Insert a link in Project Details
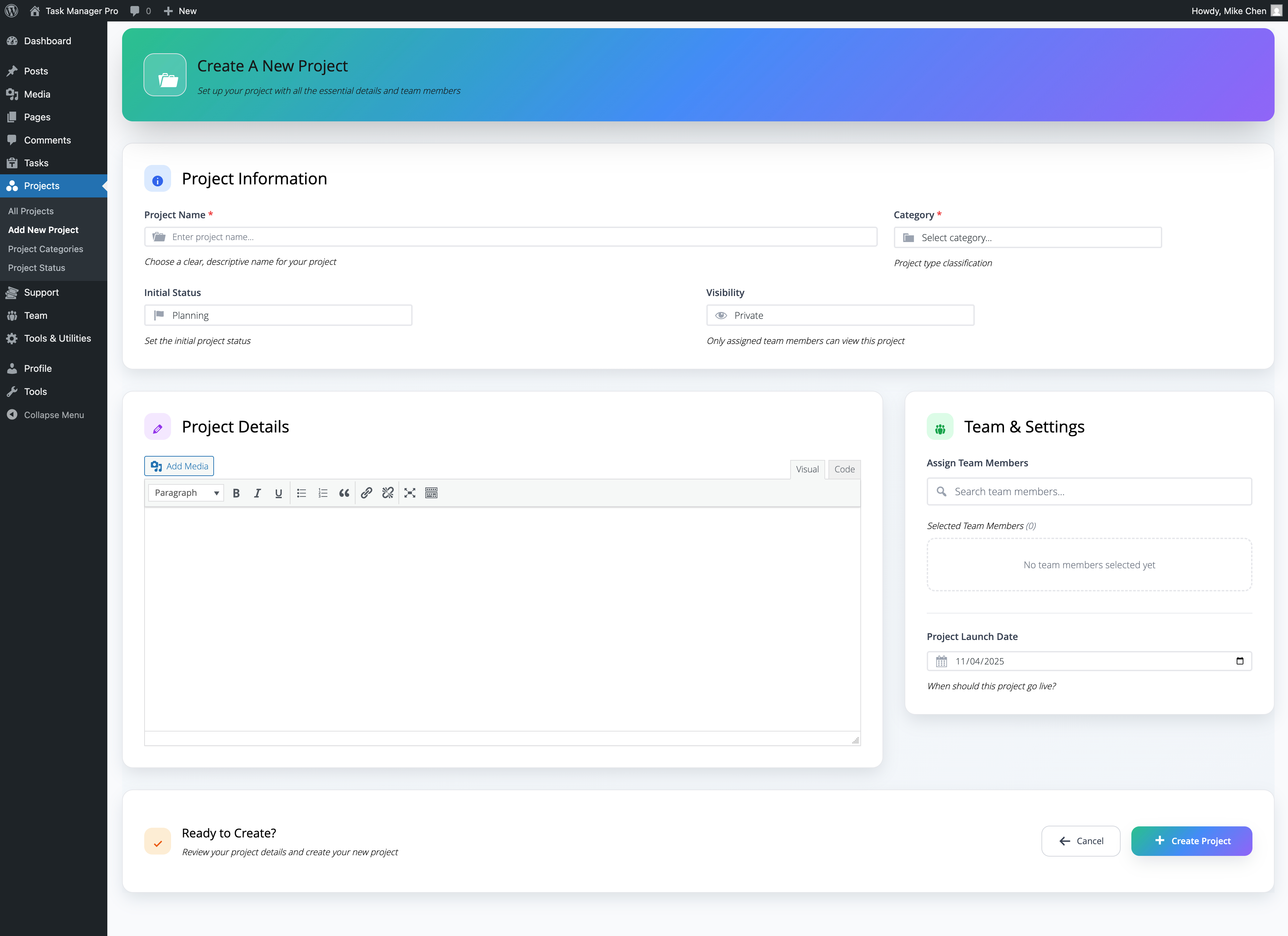Viewport: 1288px width, 936px height. click(366, 493)
